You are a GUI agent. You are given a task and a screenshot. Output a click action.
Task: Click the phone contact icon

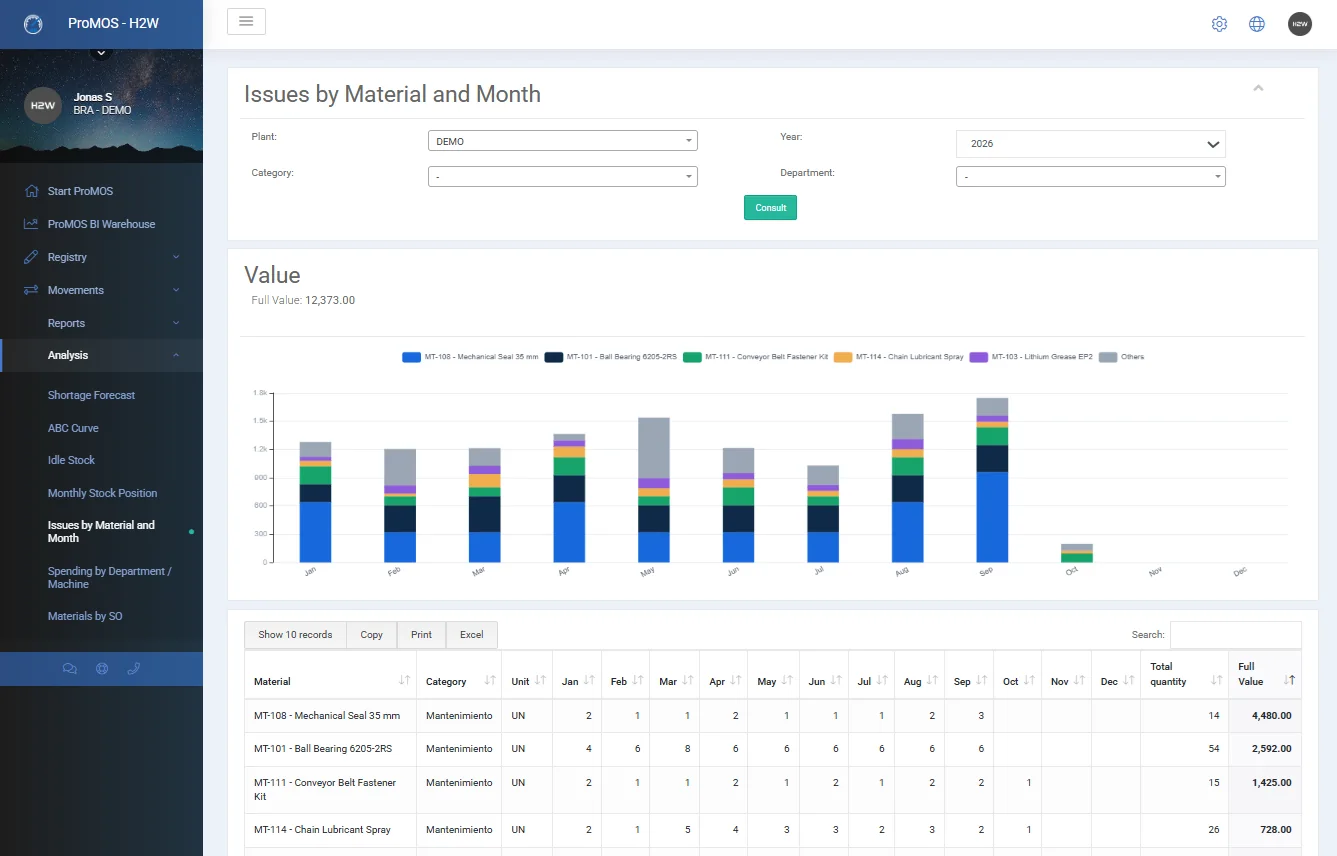134,669
